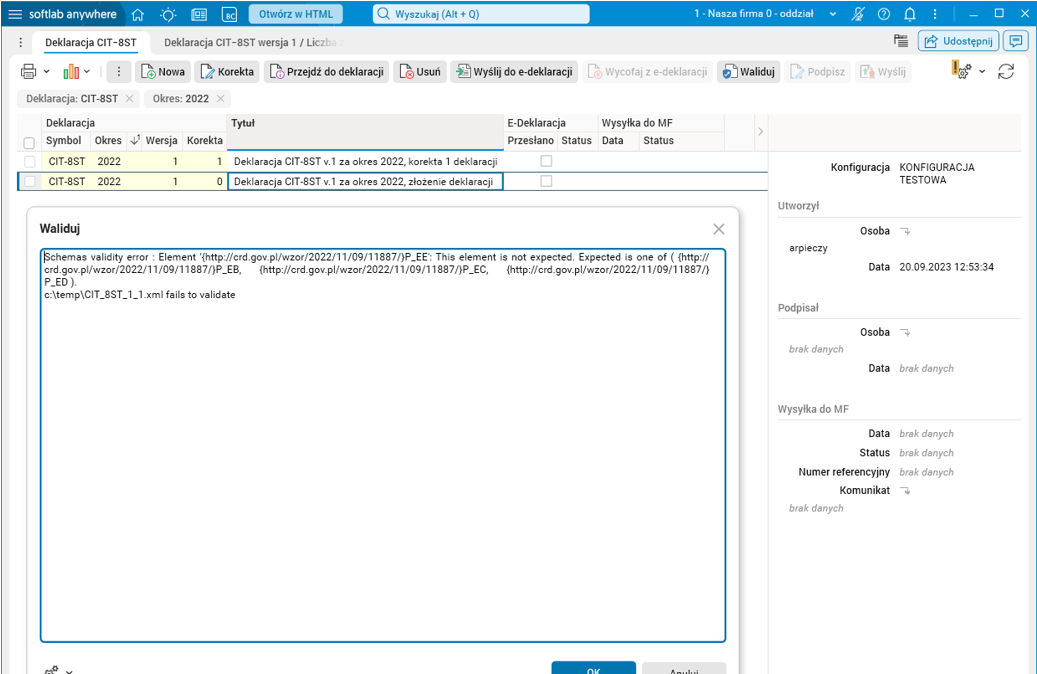Viewport: 1037px width, 674px height.
Task: Click the panel layout icon
Action: pyautogui.click(x=901, y=41)
